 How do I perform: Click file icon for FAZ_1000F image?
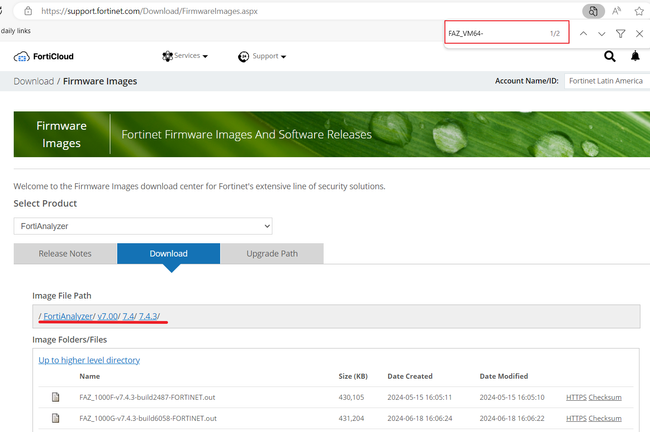point(55,397)
